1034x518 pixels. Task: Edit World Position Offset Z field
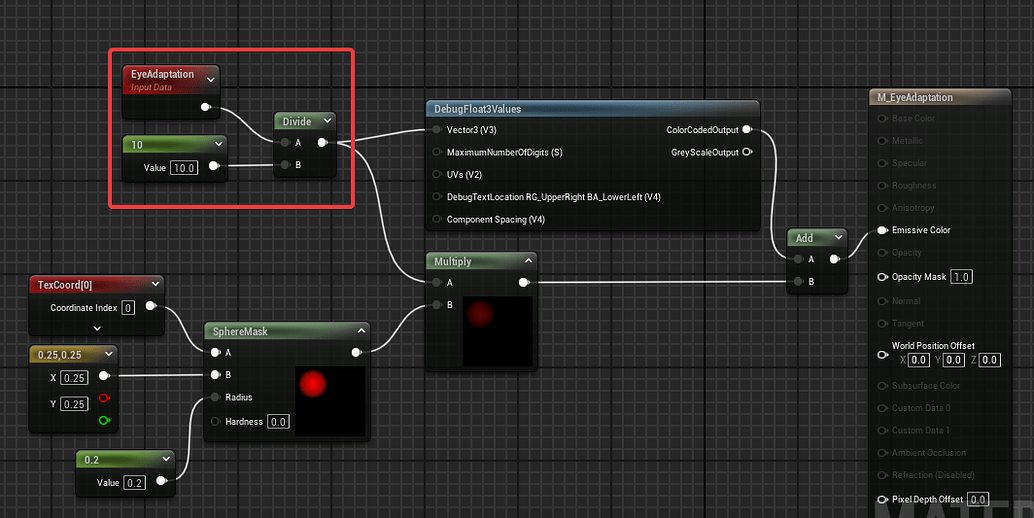[990, 360]
